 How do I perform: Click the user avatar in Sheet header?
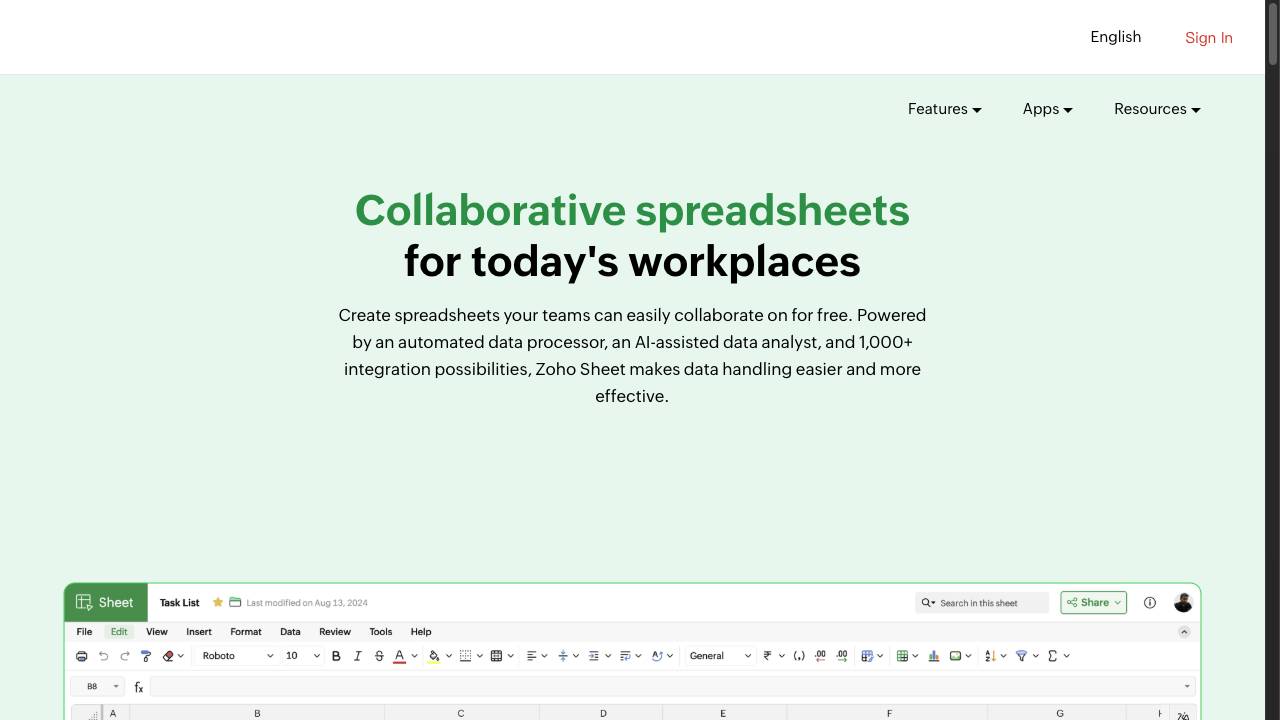click(x=1183, y=603)
